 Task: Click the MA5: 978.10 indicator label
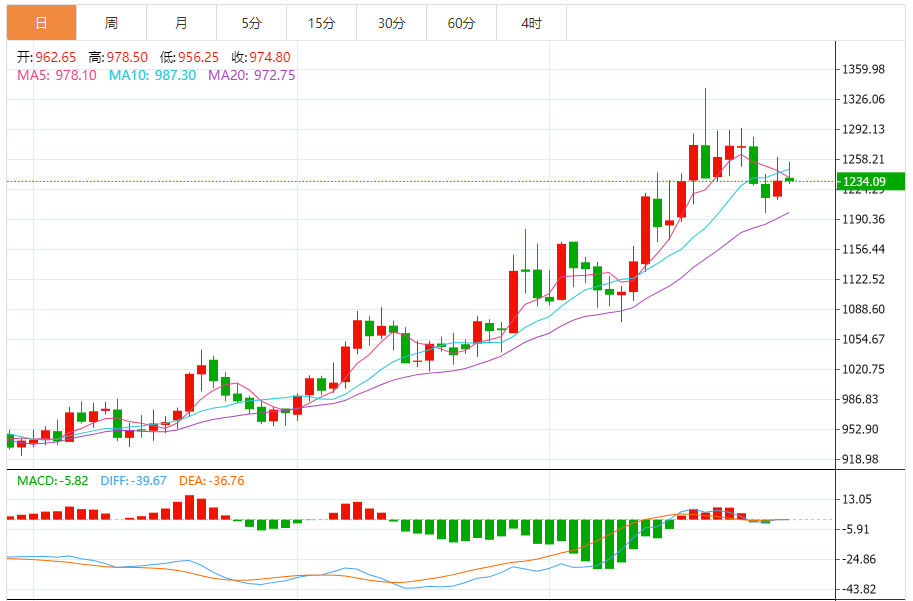(x=56, y=75)
